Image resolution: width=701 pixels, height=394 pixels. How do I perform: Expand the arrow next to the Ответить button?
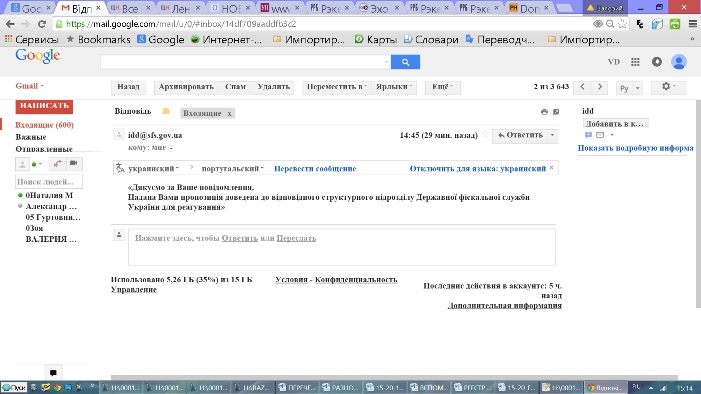coord(553,135)
